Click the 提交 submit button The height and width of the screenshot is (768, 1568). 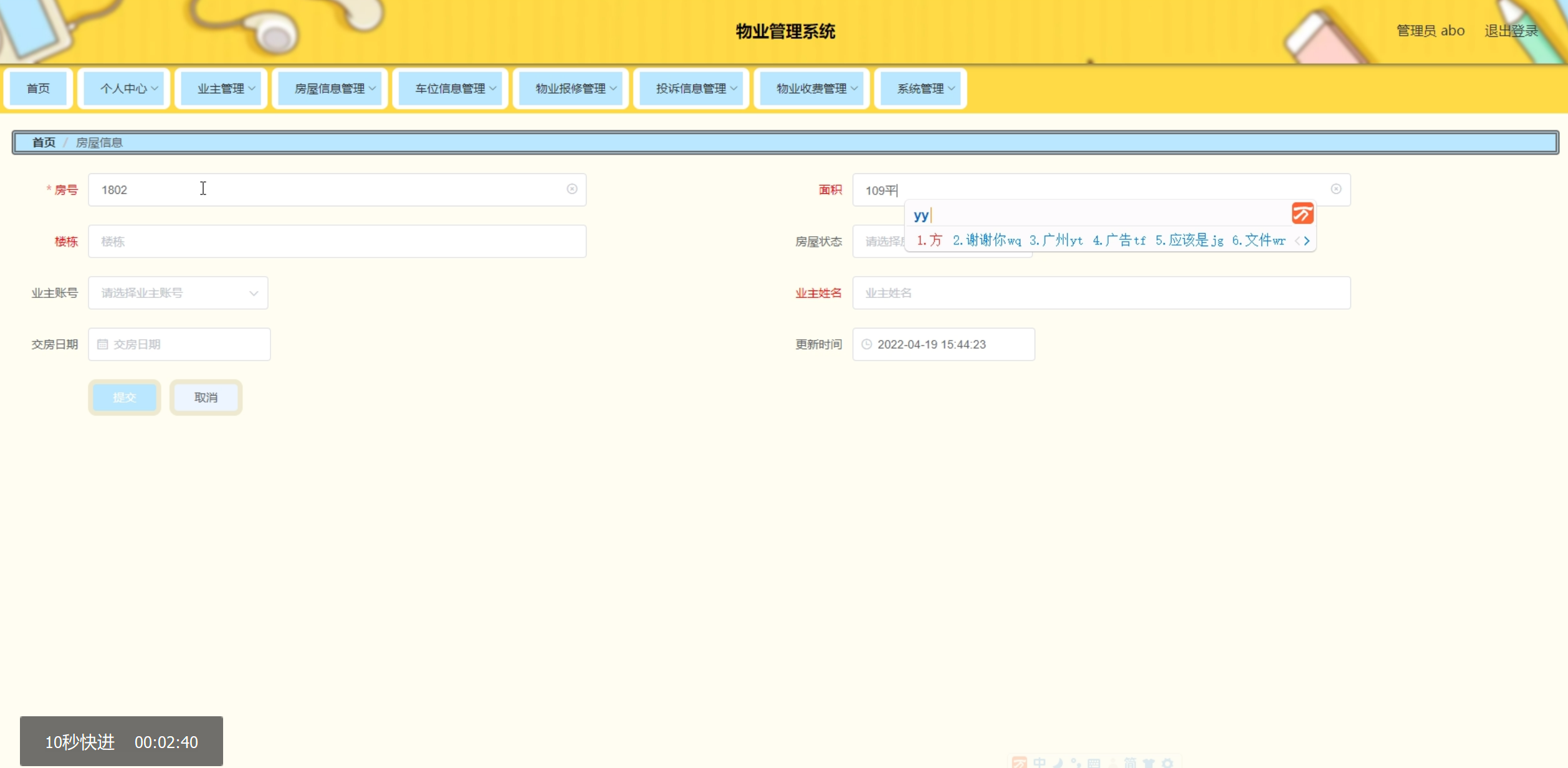124,397
